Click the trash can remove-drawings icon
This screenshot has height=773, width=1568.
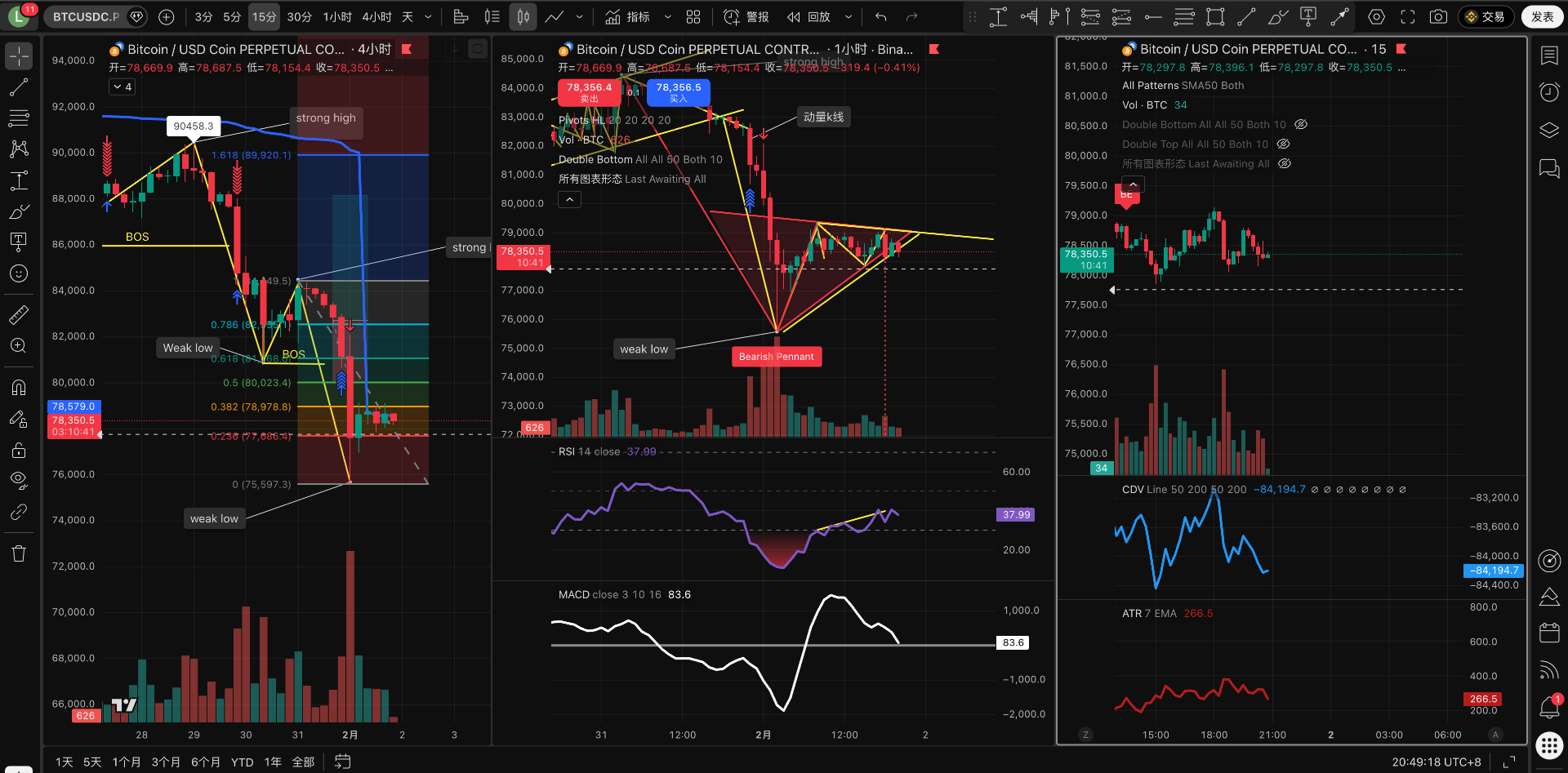tap(19, 553)
